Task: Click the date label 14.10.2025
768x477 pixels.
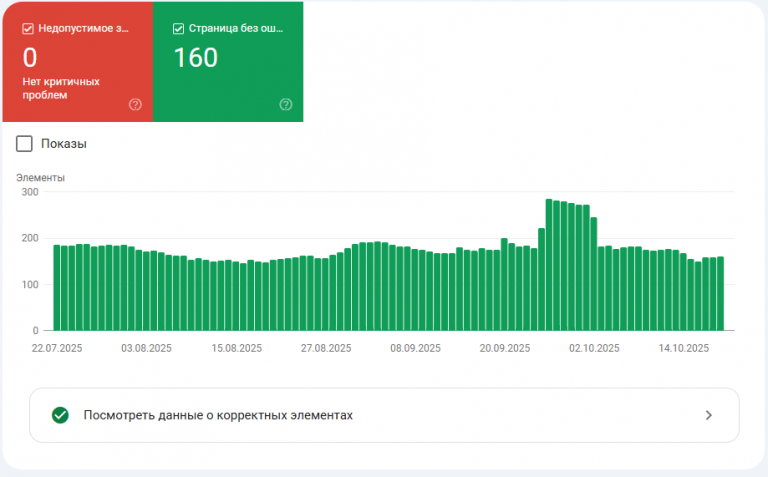Action: (x=684, y=348)
